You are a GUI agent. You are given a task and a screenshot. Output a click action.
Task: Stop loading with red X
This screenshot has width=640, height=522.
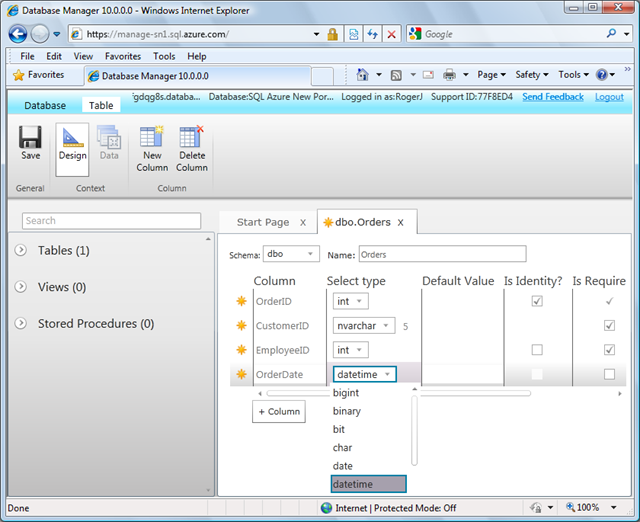391,34
